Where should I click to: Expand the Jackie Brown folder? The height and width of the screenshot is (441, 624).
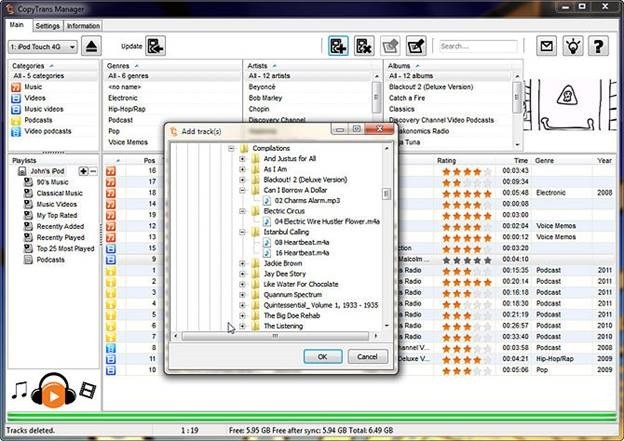pos(242,263)
